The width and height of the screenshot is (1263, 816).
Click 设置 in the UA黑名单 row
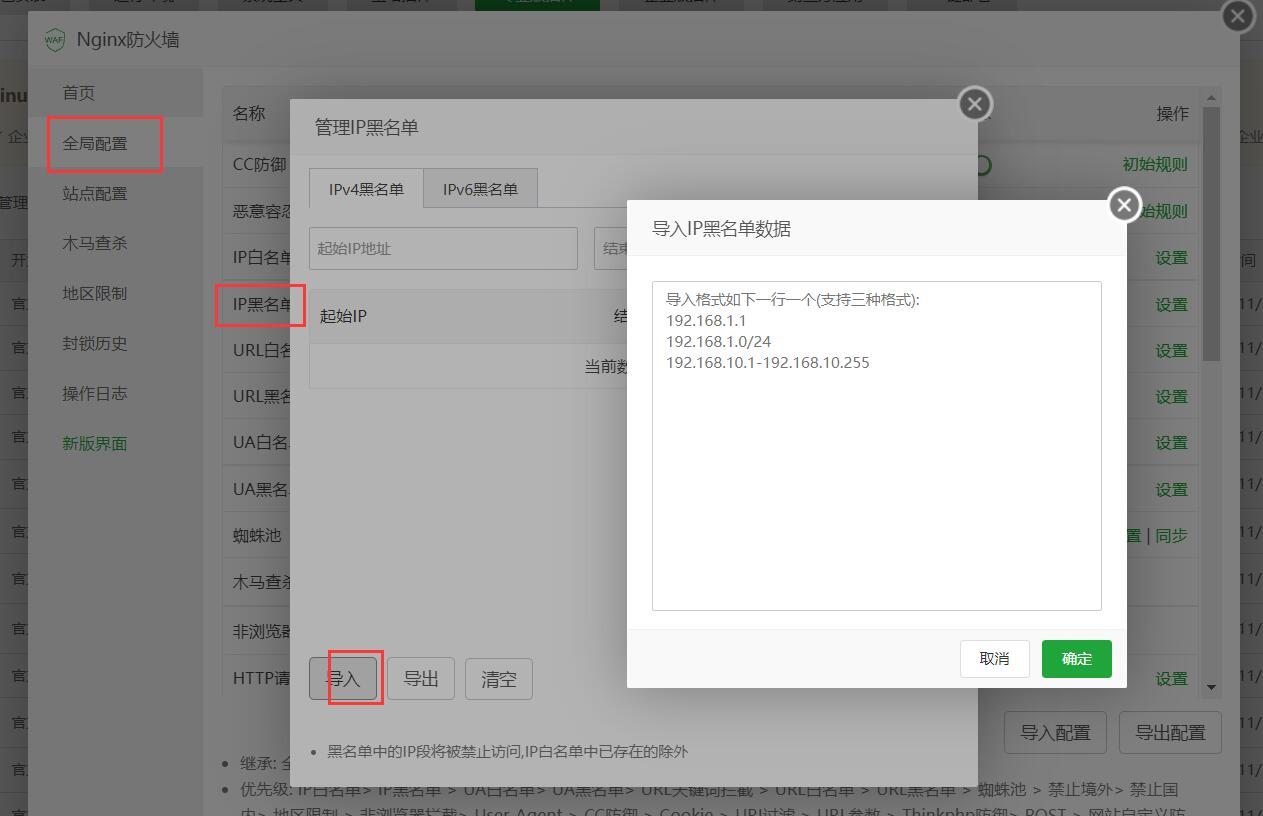[1172, 490]
